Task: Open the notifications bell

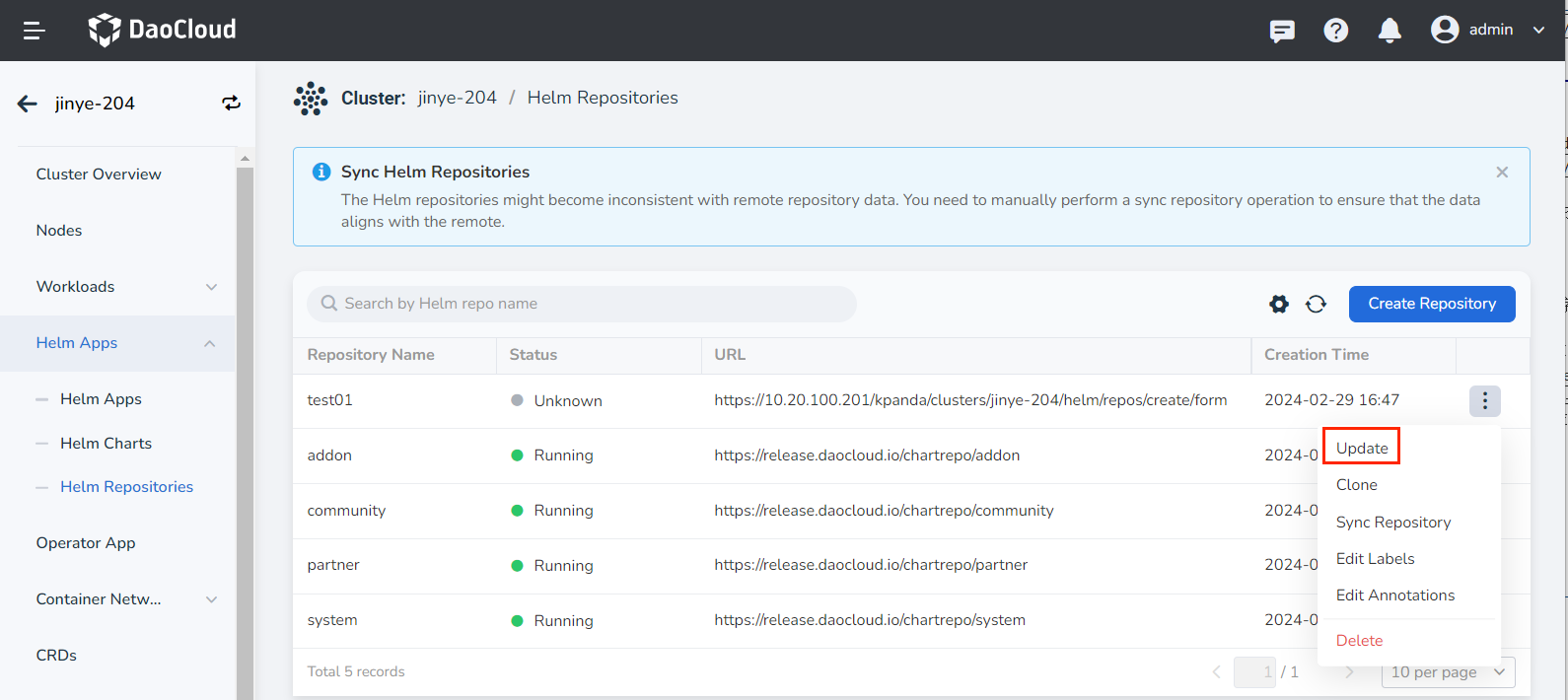Action: coord(1390,31)
